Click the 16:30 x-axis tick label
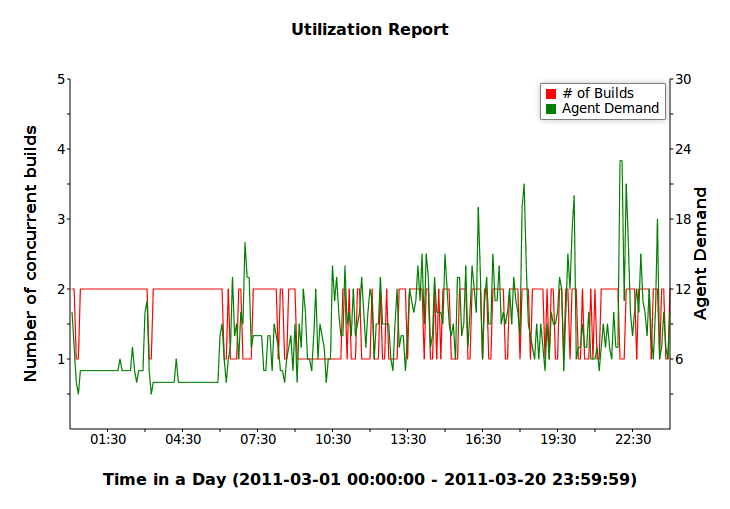 pos(483,440)
